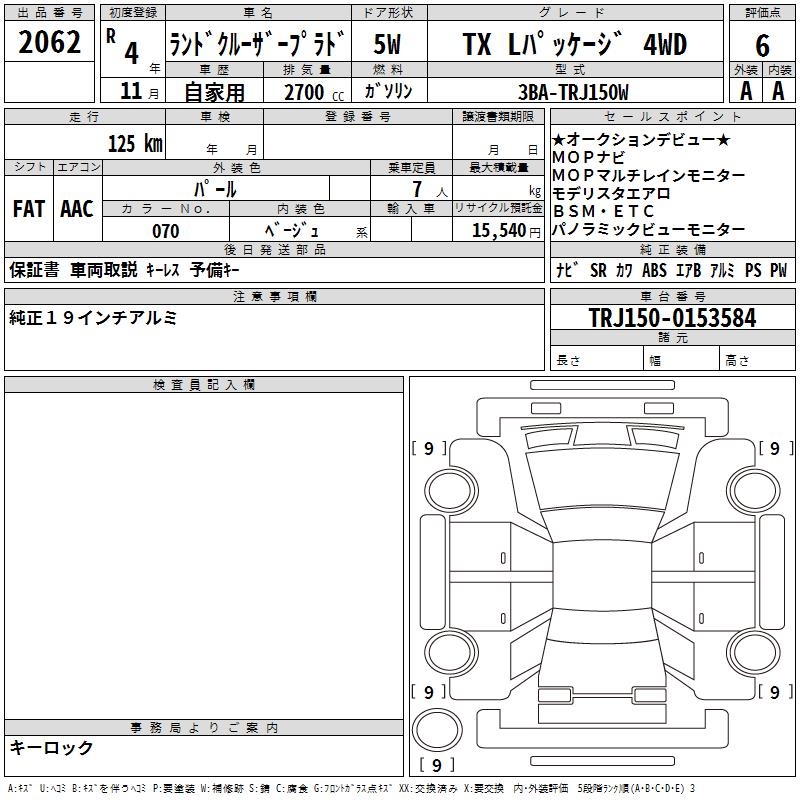Image resolution: width=800 pixels, height=800 pixels.
Task: Click the 純正19インチアルミ note
Action: click(x=93, y=317)
